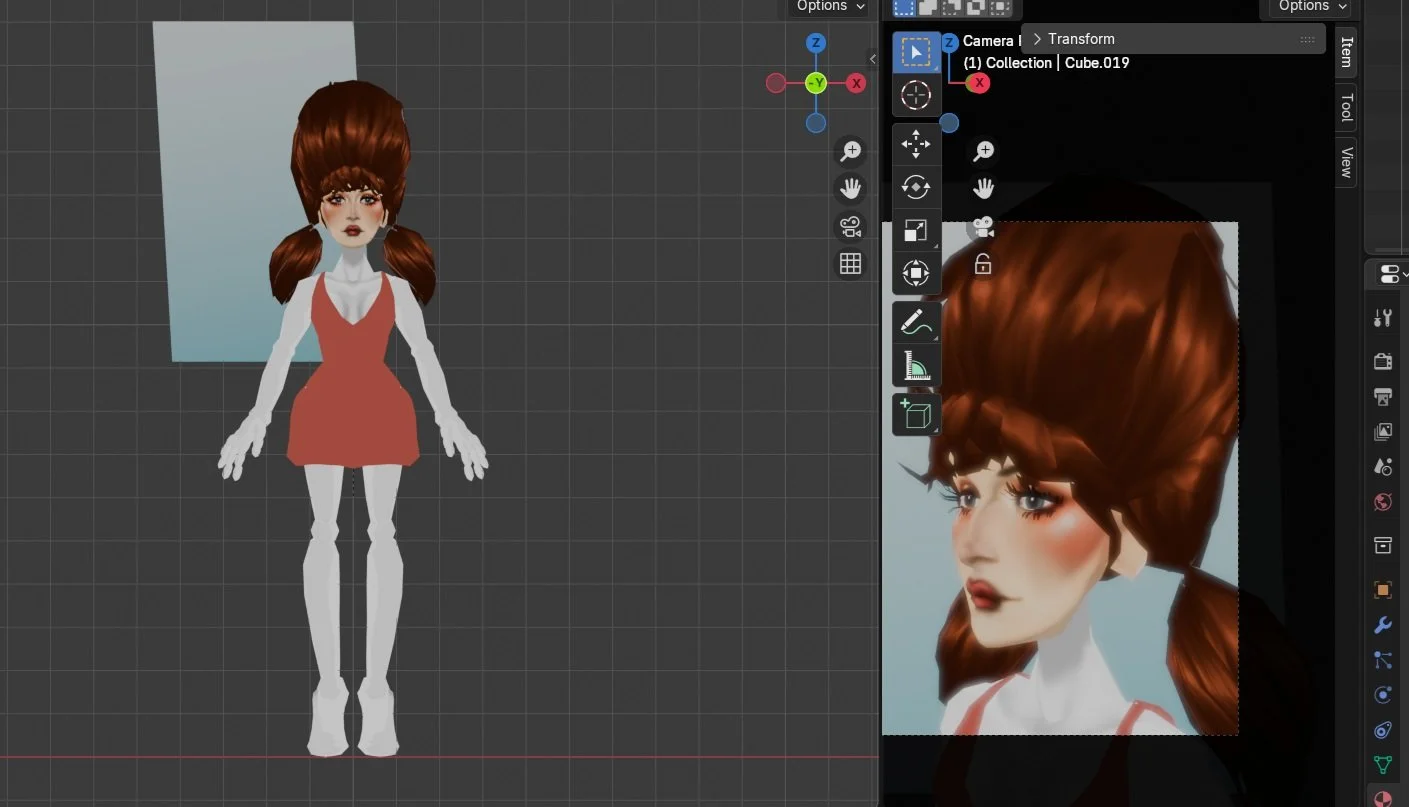Screen dimensions: 1409x807
Task: Select the Rotate tool
Action: pos(915,187)
